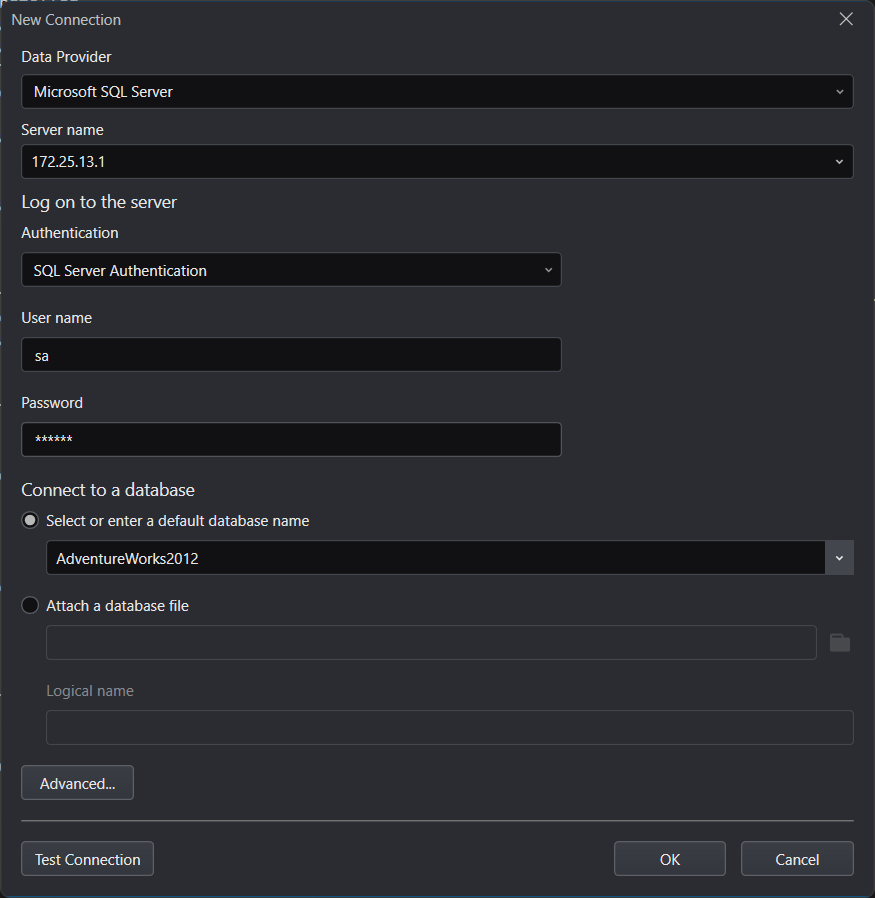Expand the Server name chevron arrow

click(x=838, y=161)
